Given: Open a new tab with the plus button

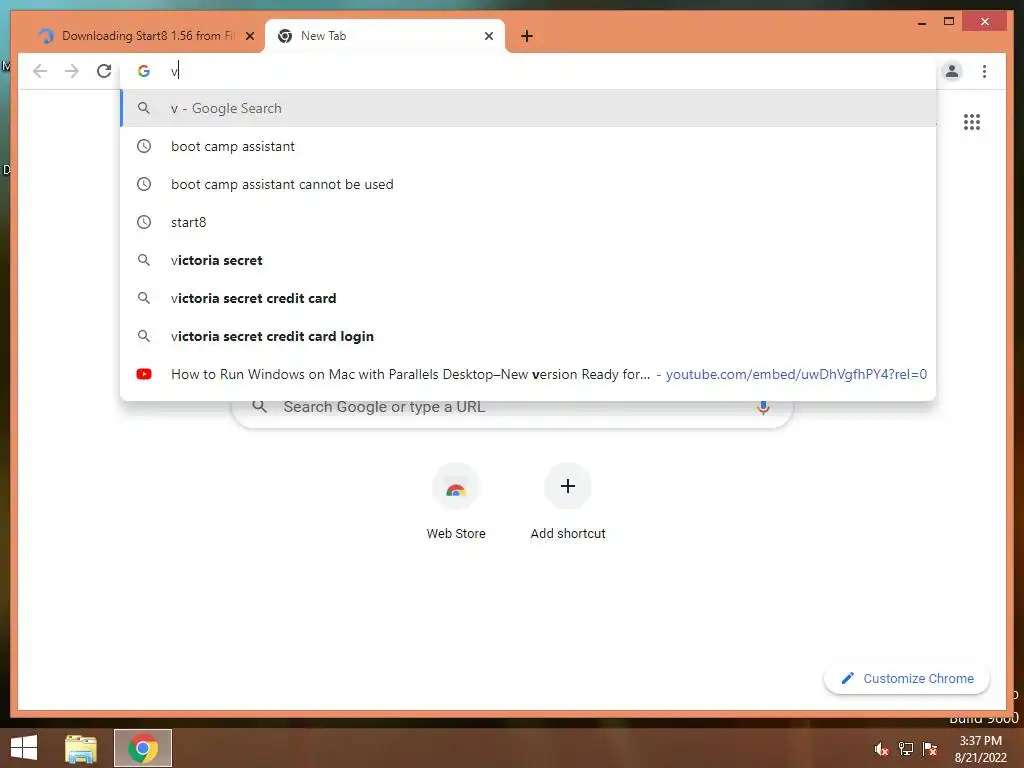Looking at the screenshot, I should click(x=527, y=36).
